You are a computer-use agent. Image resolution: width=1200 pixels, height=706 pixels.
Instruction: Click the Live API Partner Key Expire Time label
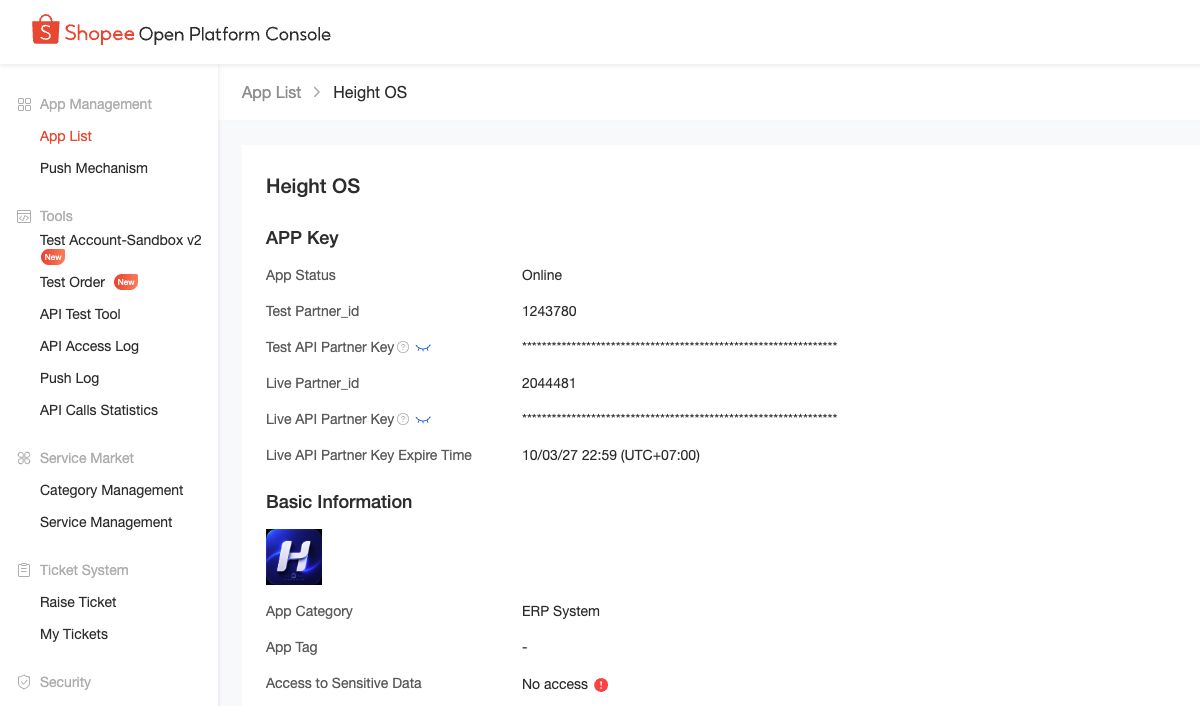point(369,455)
